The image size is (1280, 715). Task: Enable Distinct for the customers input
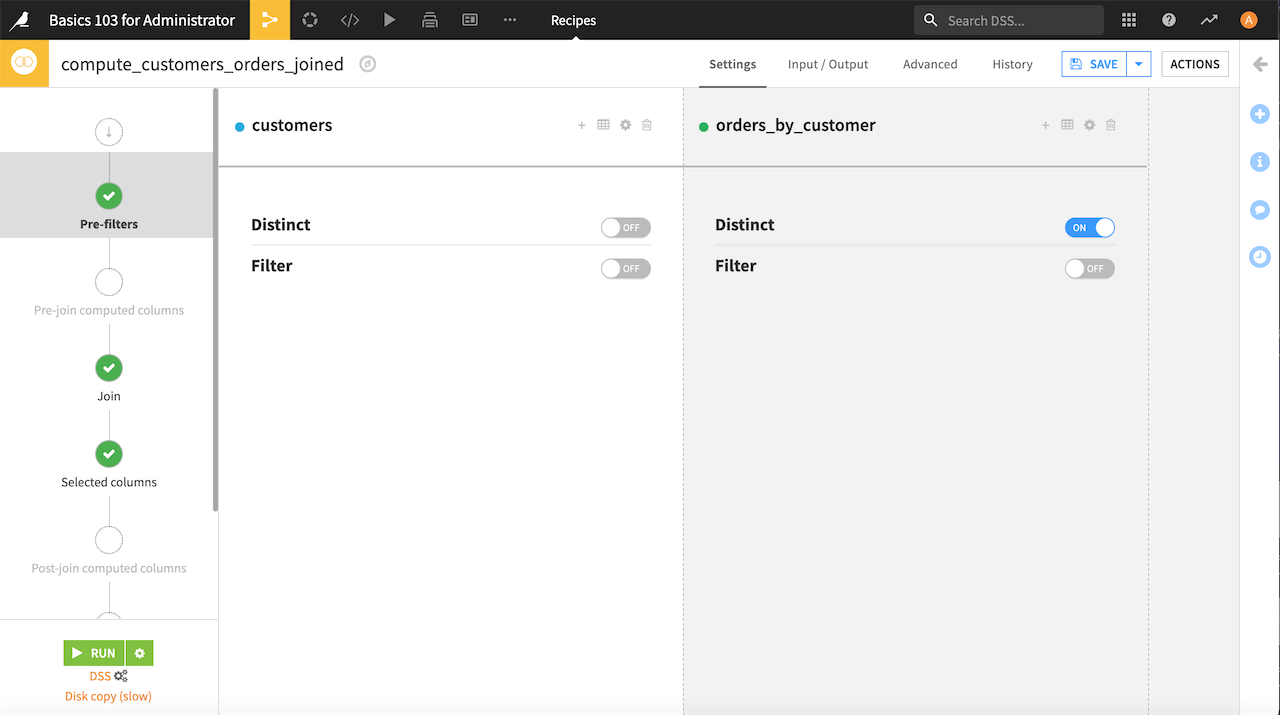pos(625,227)
